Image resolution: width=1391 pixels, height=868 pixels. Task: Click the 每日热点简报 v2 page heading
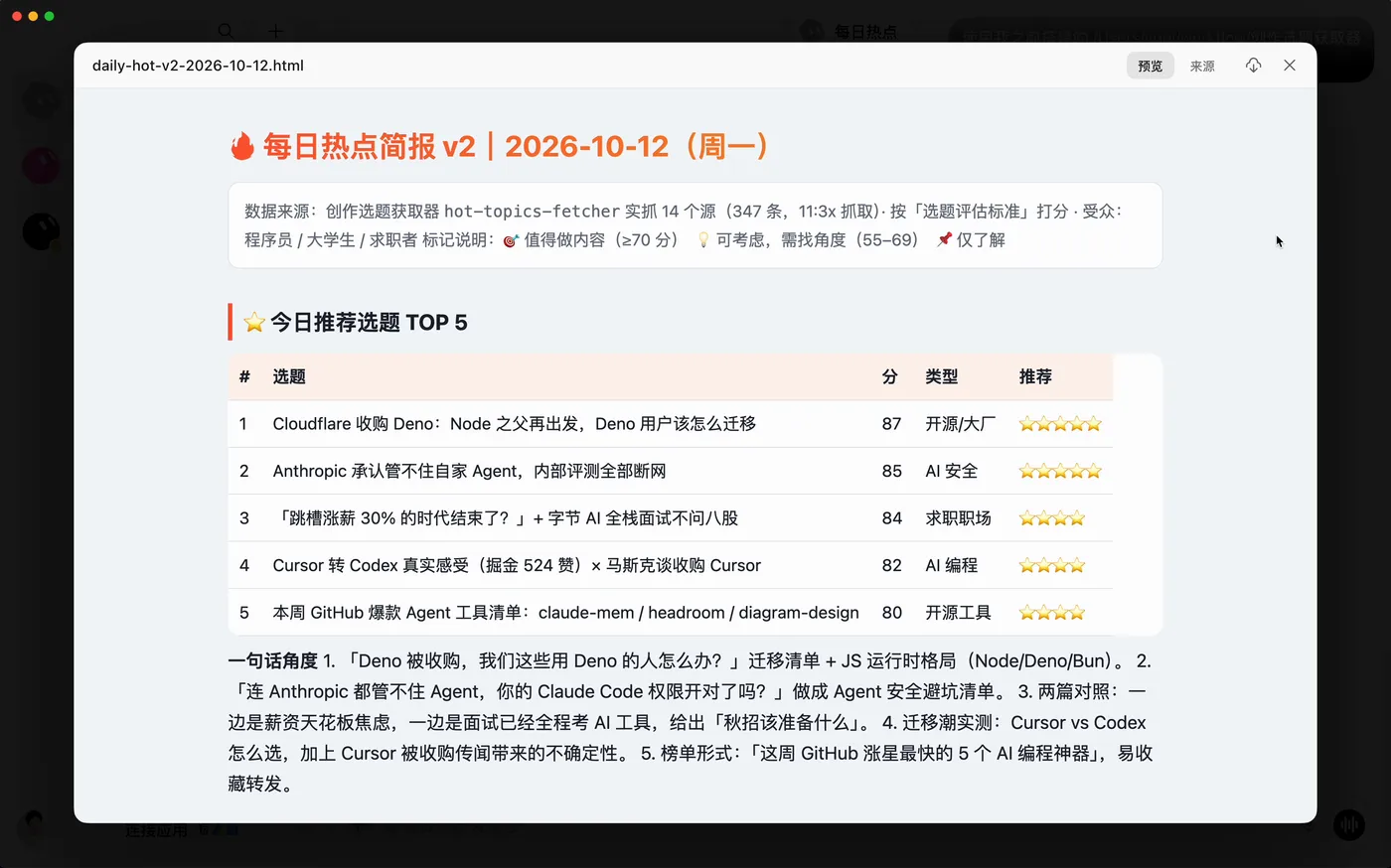pyautogui.click(x=500, y=146)
